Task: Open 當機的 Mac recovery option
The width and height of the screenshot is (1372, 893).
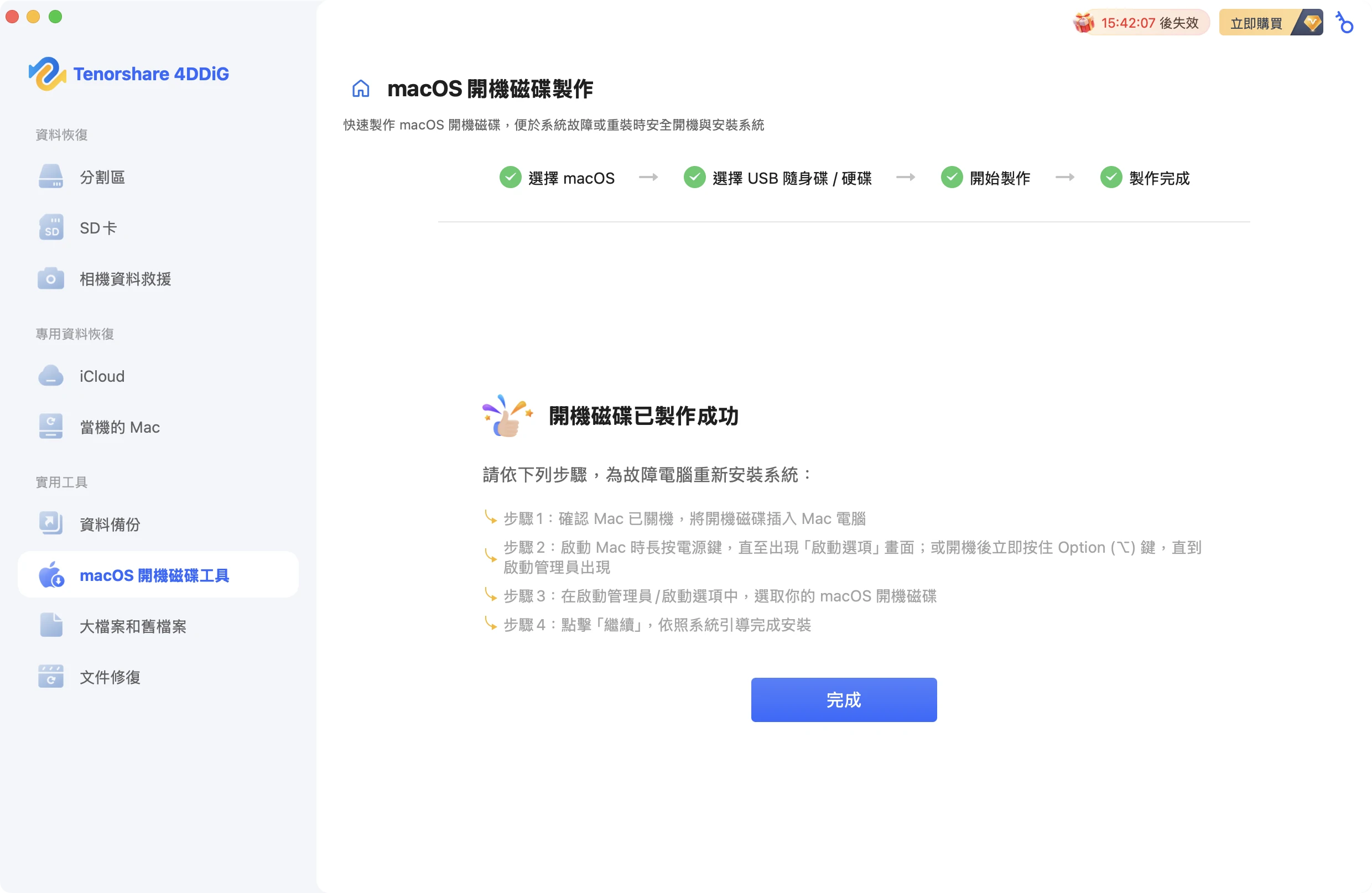Action: [158, 427]
